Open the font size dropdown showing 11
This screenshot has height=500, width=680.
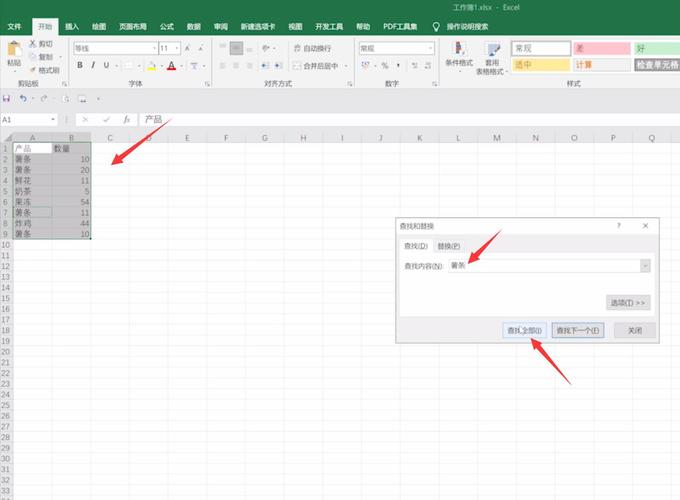click(177, 48)
